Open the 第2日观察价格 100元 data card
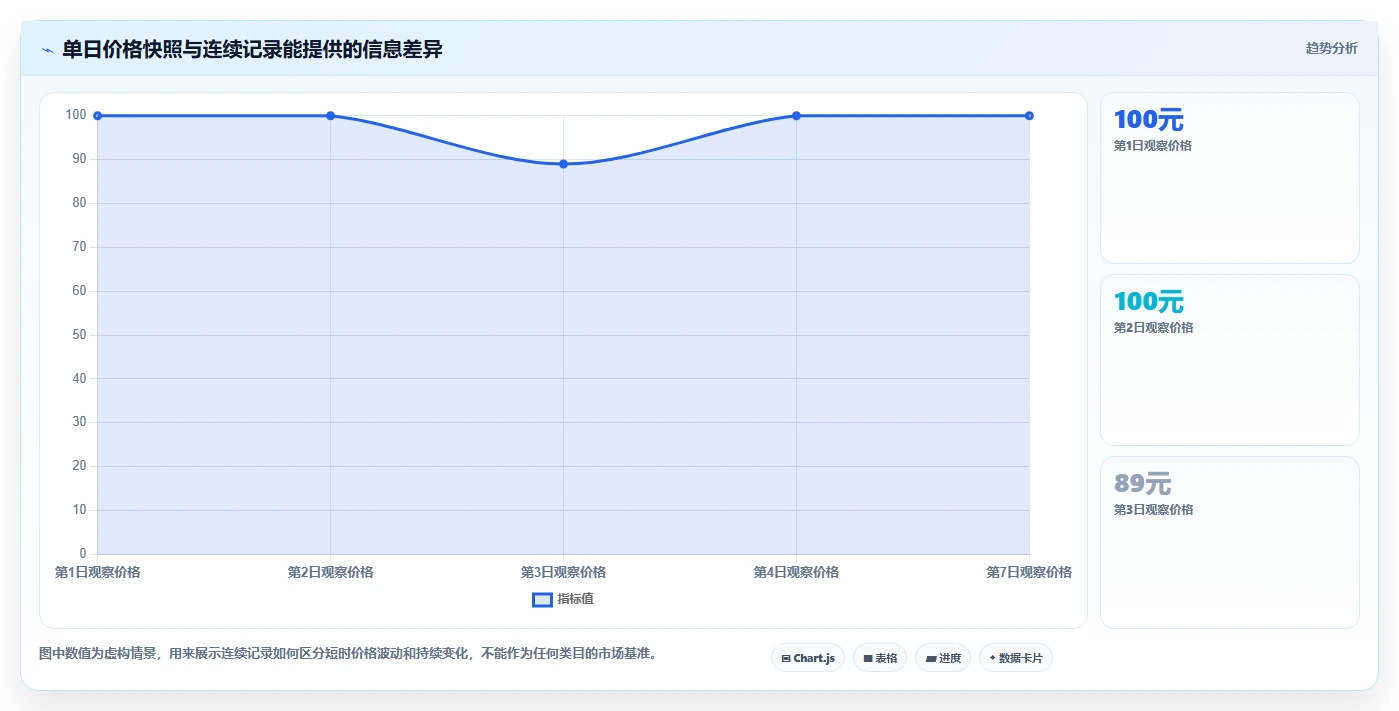Viewport: 1399px width, 711px height. pyautogui.click(x=1229, y=360)
